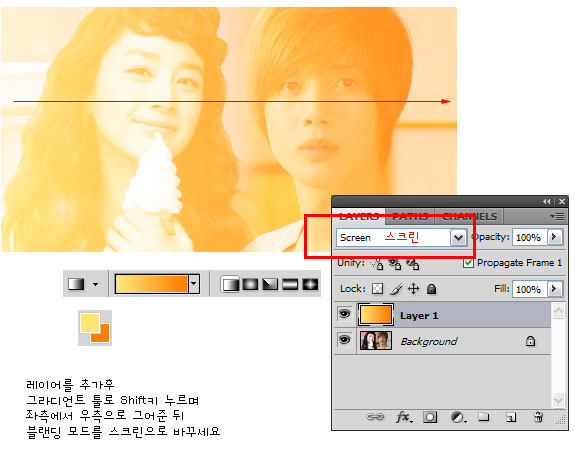
Task: Select the Background layer thumbnail
Action: tap(376, 341)
